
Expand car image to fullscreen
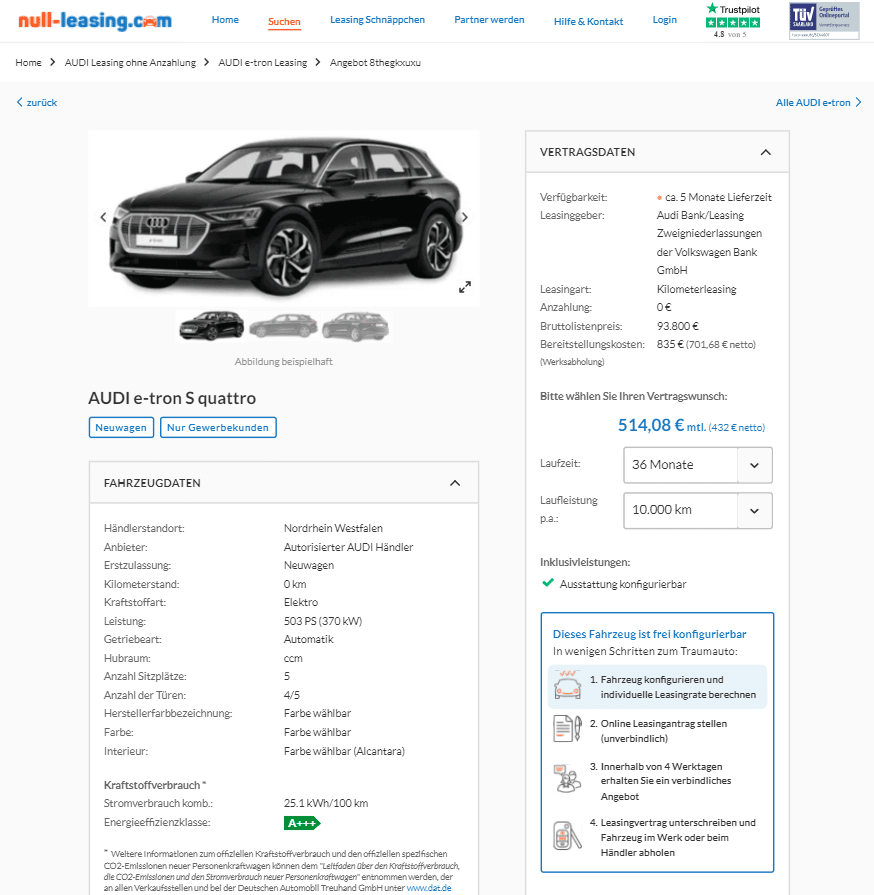465,287
